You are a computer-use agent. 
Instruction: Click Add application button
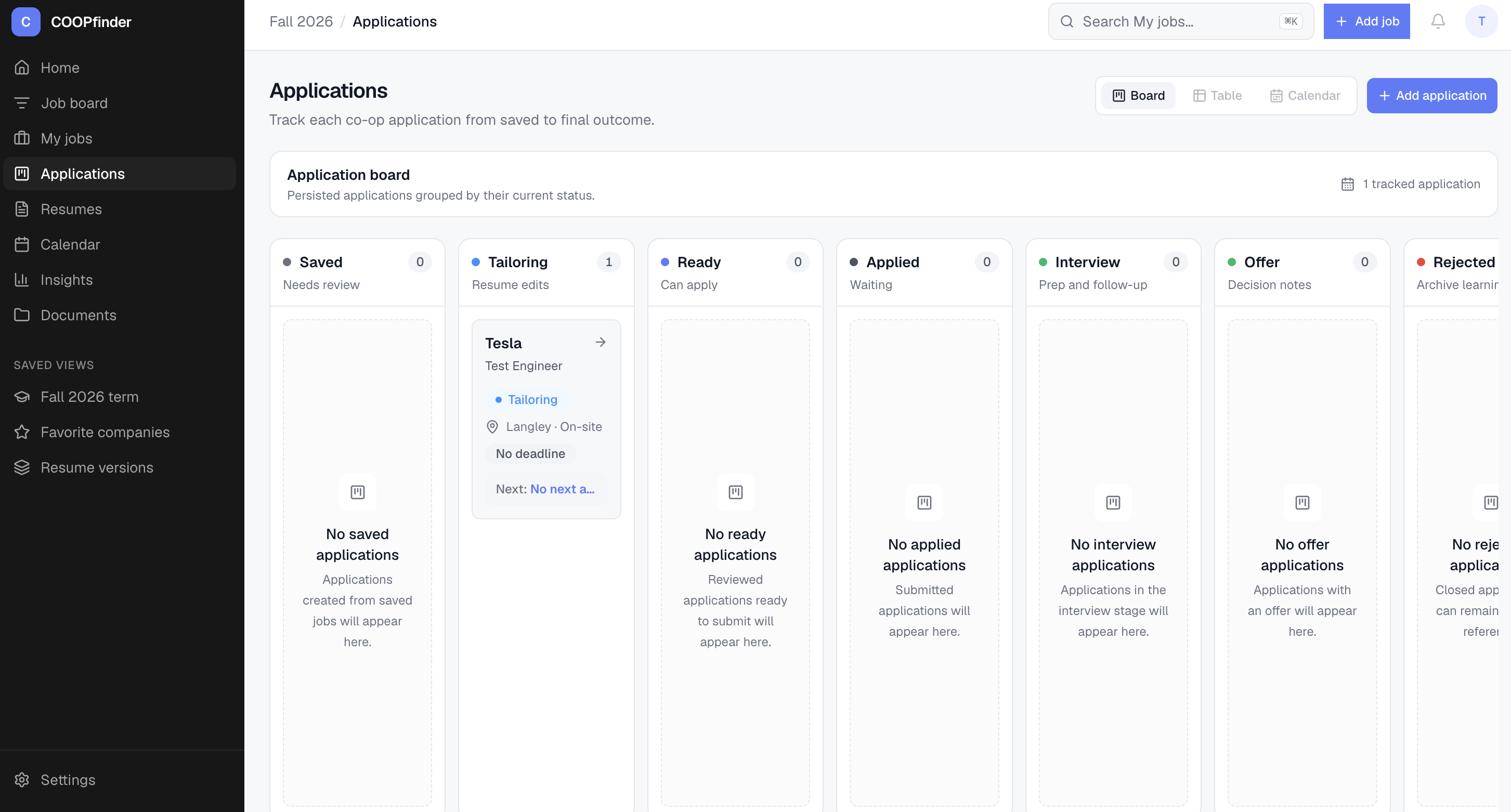pyautogui.click(x=1432, y=96)
